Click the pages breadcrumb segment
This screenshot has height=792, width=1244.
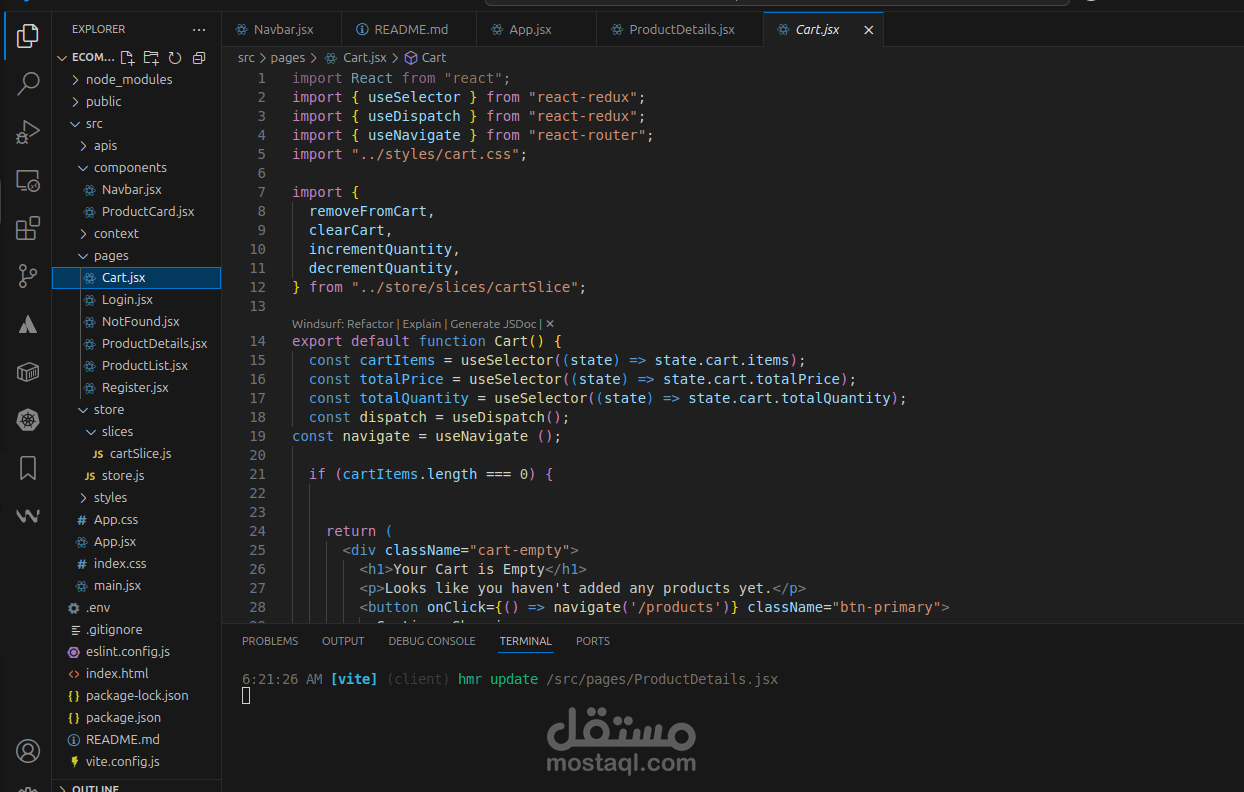click(288, 58)
